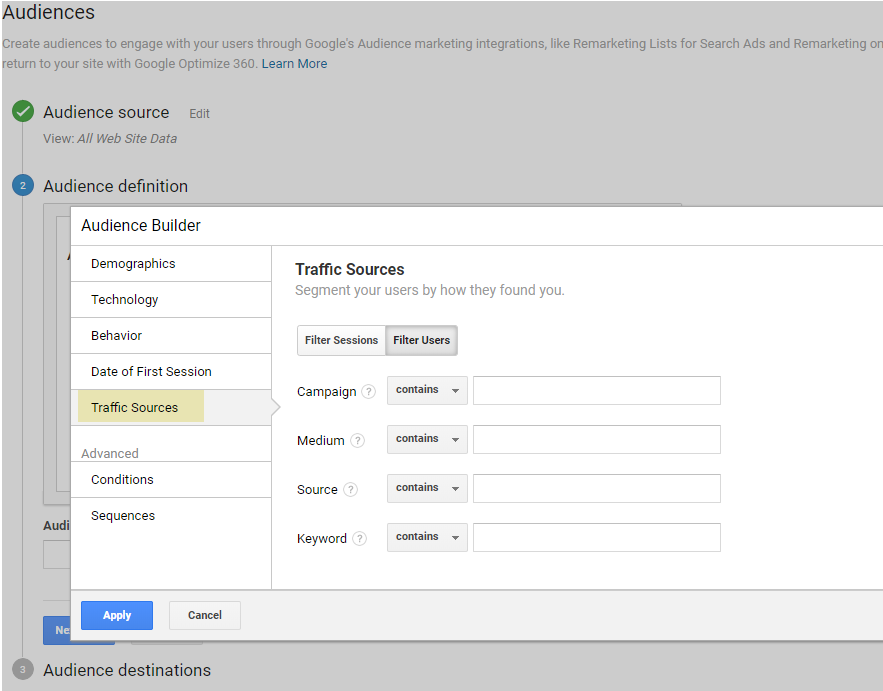Click the step 2 Audience definition circle
This screenshot has width=883, height=691.
point(23,186)
